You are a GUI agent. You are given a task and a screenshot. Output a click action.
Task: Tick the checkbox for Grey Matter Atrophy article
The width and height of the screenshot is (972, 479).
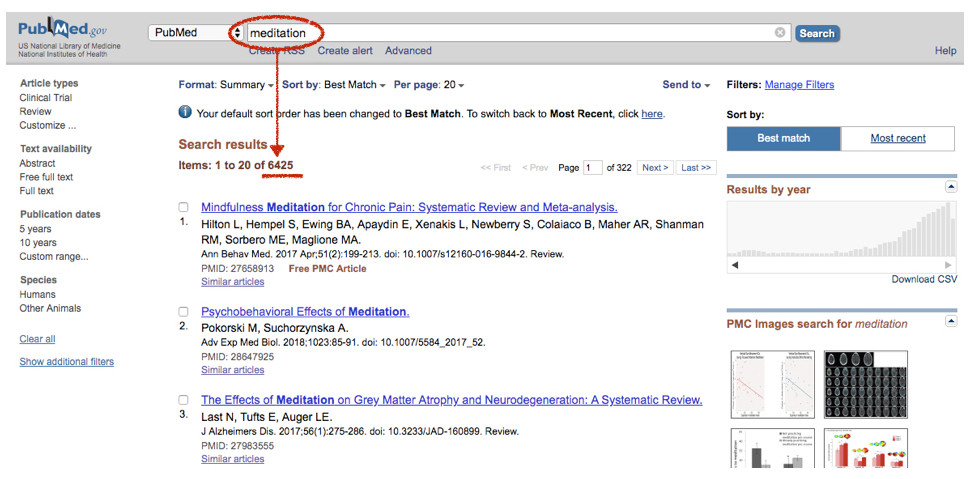[x=183, y=400]
